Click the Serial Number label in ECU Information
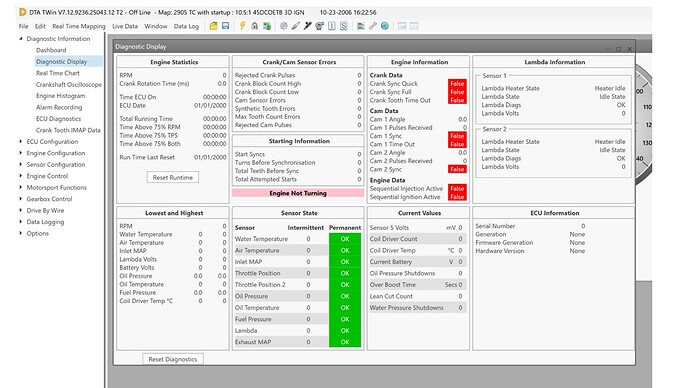 pyautogui.click(x=495, y=226)
